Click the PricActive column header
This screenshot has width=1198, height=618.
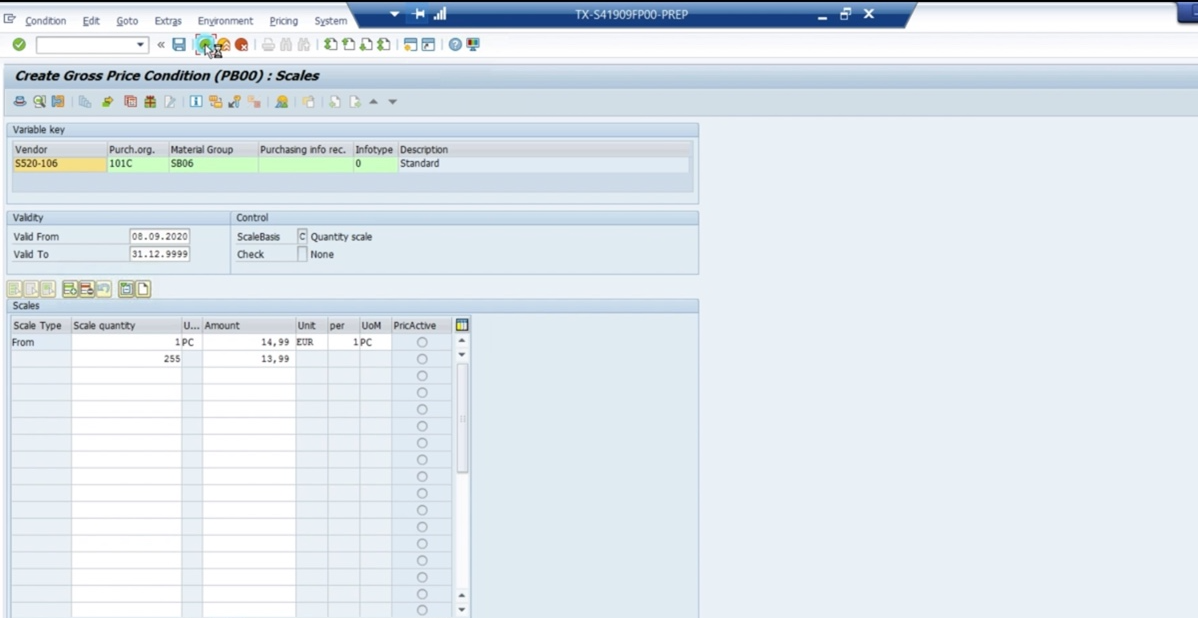(421, 325)
